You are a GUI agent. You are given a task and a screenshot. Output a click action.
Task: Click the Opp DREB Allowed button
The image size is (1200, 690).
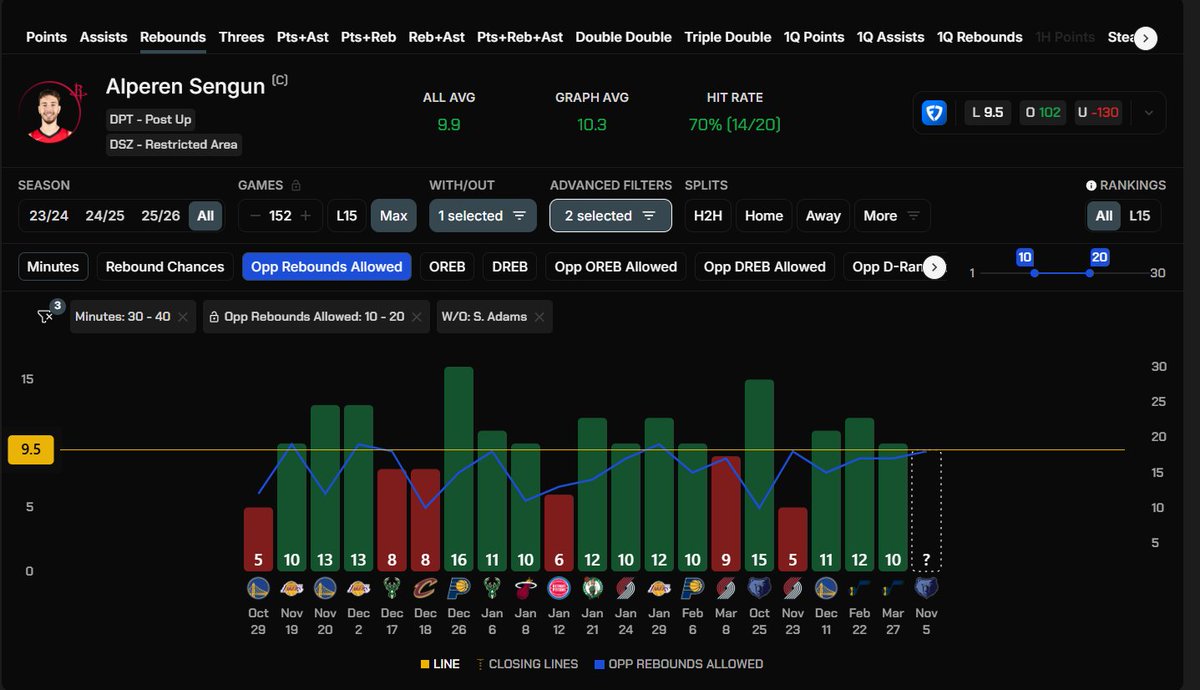coord(765,267)
